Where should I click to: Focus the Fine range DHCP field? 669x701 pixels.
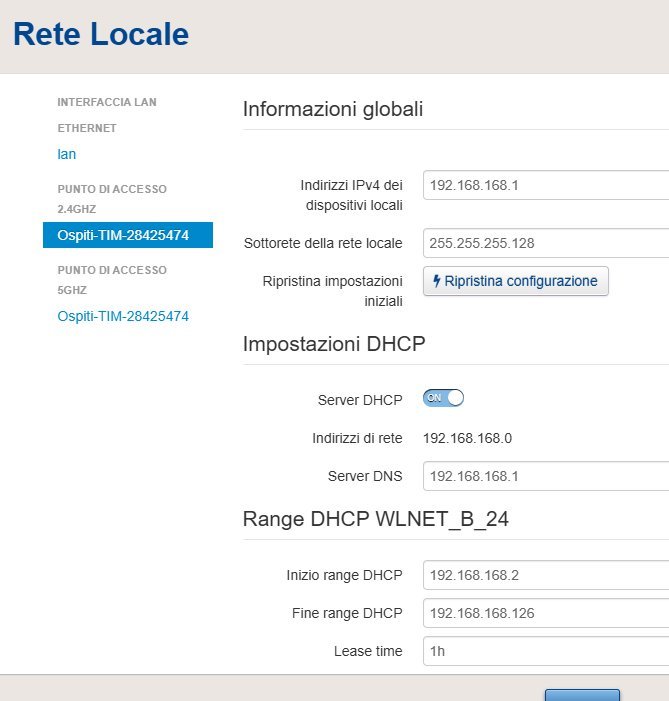[545, 613]
